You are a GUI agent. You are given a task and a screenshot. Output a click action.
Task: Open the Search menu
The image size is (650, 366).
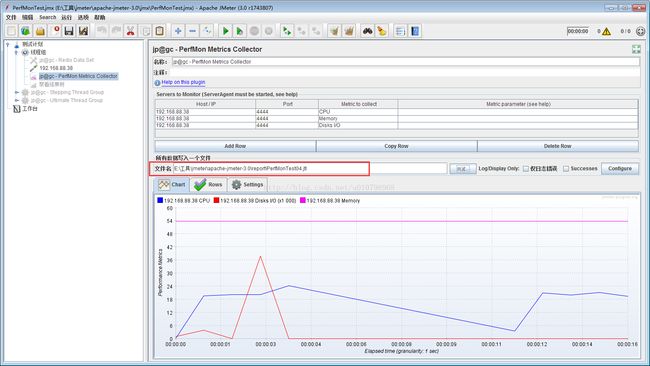pos(47,17)
